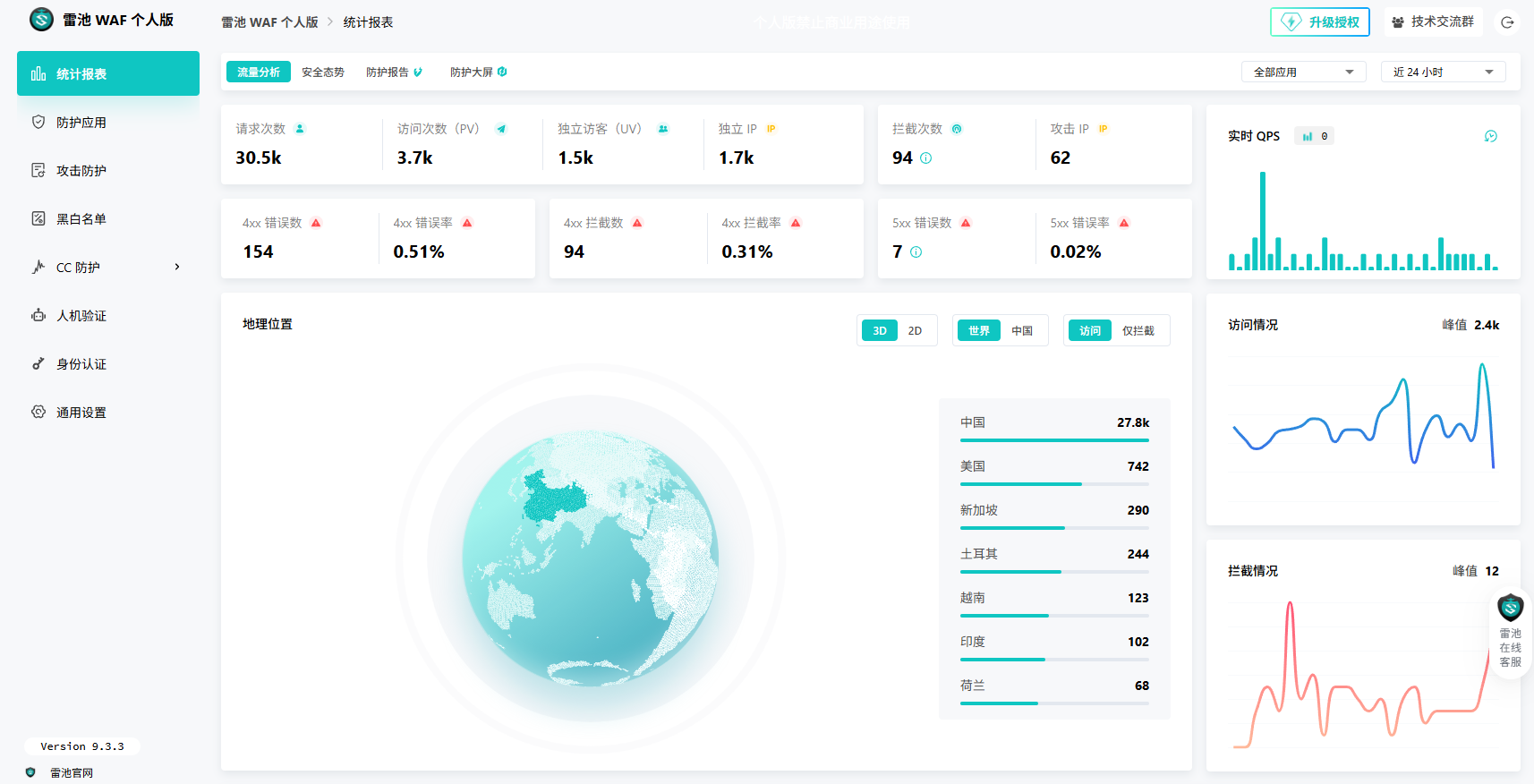Click the 3D globe visualization
Viewport: 1534px width, 784px height.
[x=590, y=558]
